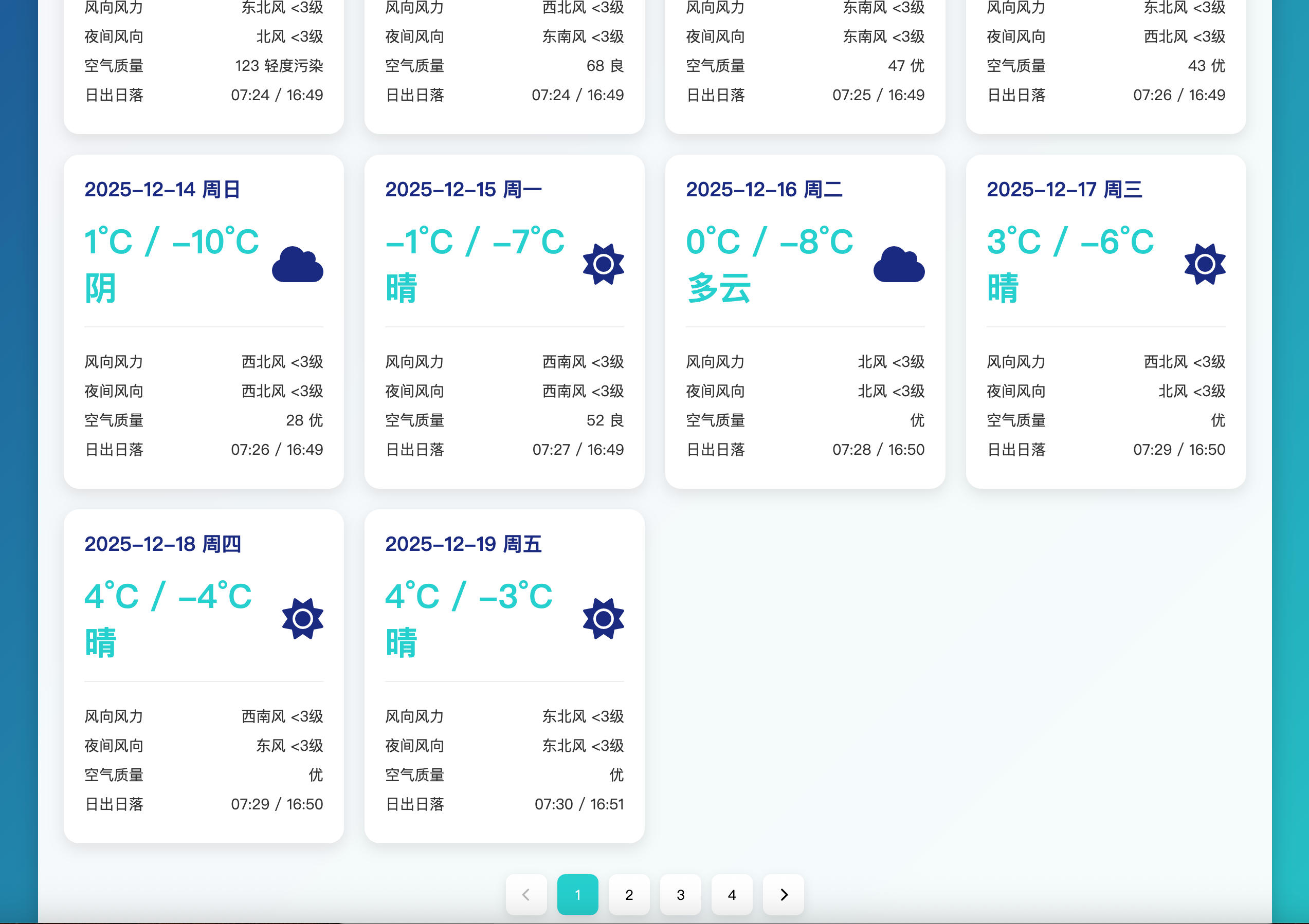
Task: Click the previous page left chevron
Action: [526, 894]
